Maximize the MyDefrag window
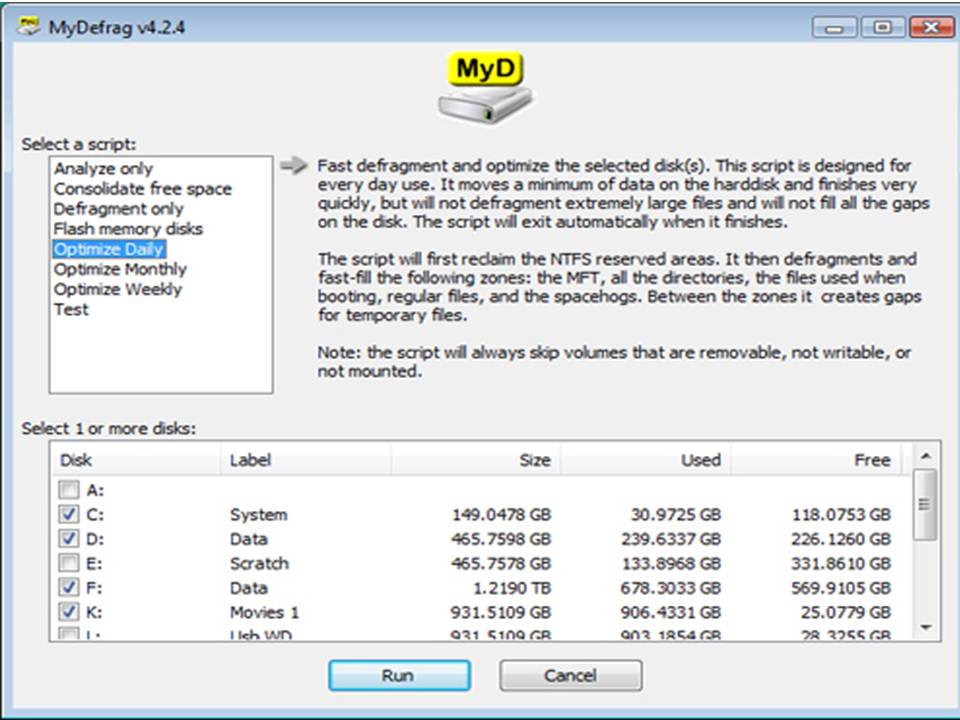960x720 pixels. (882, 28)
